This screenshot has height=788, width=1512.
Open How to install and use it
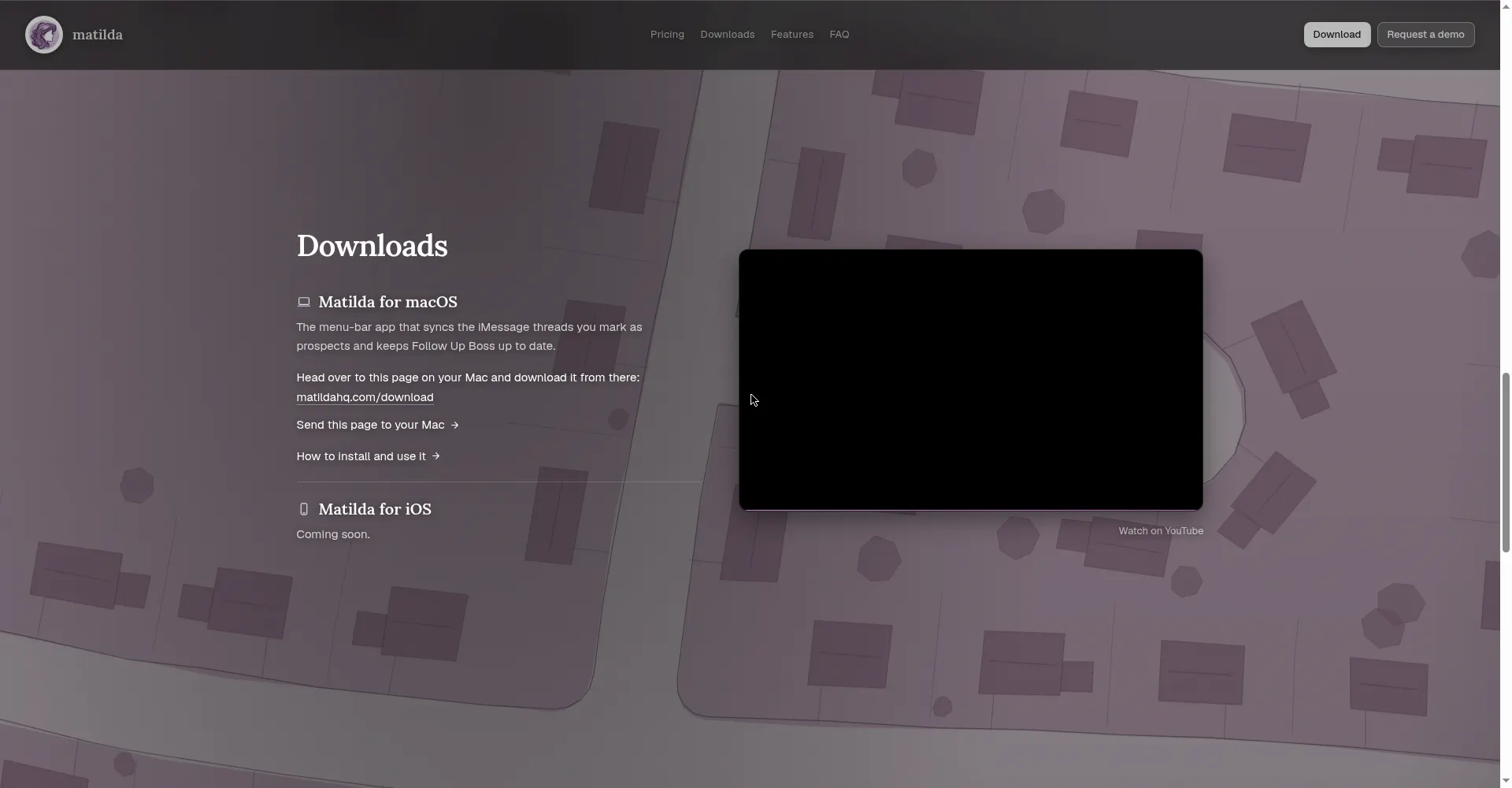[369, 456]
